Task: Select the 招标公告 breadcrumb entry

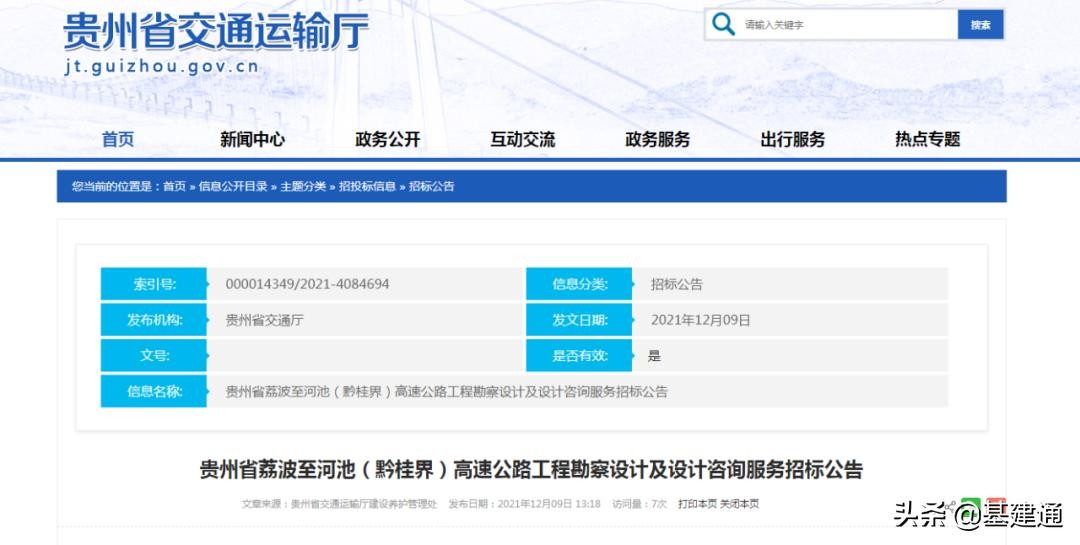Action: click(x=431, y=187)
